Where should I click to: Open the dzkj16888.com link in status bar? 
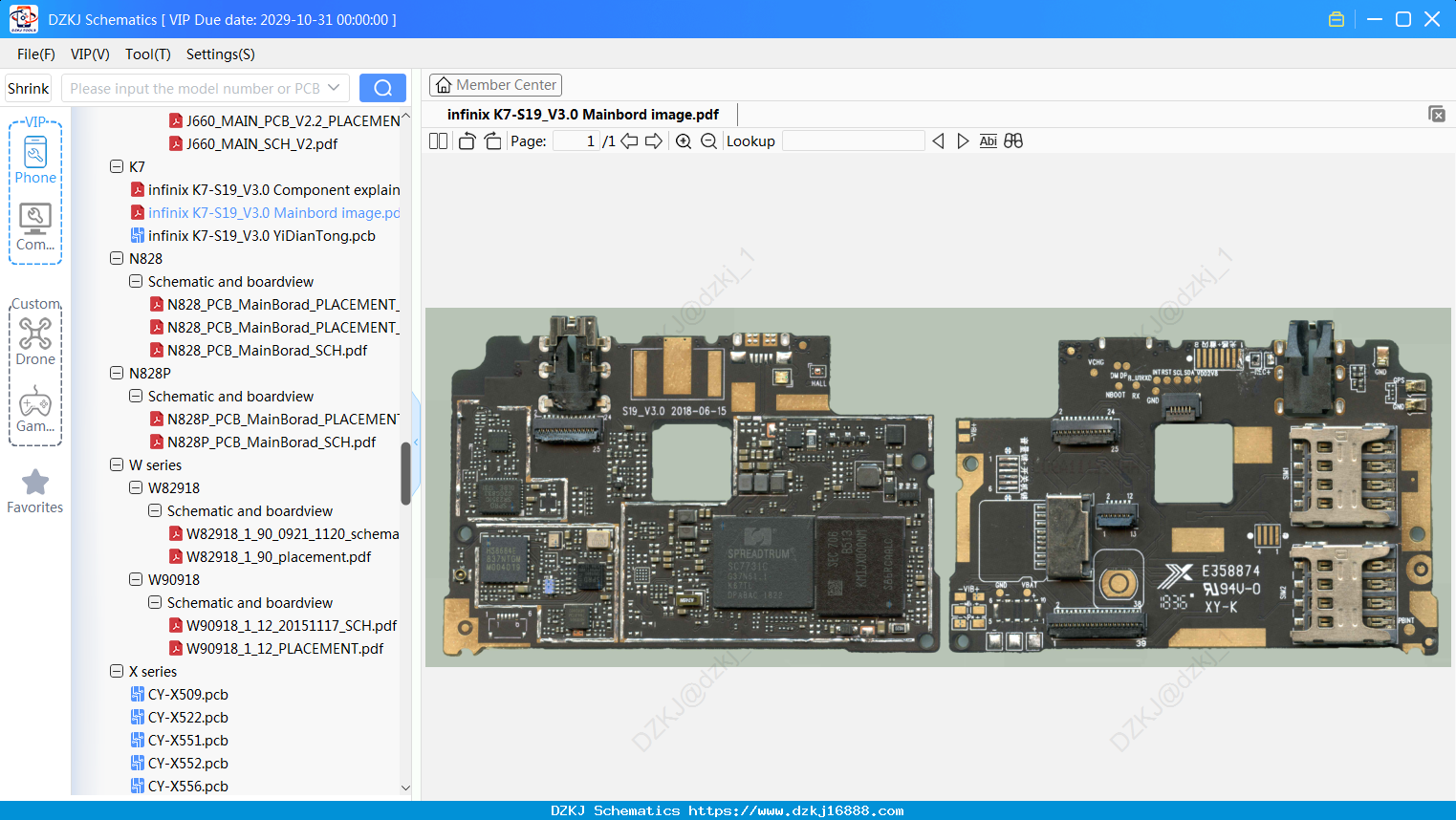[795, 810]
